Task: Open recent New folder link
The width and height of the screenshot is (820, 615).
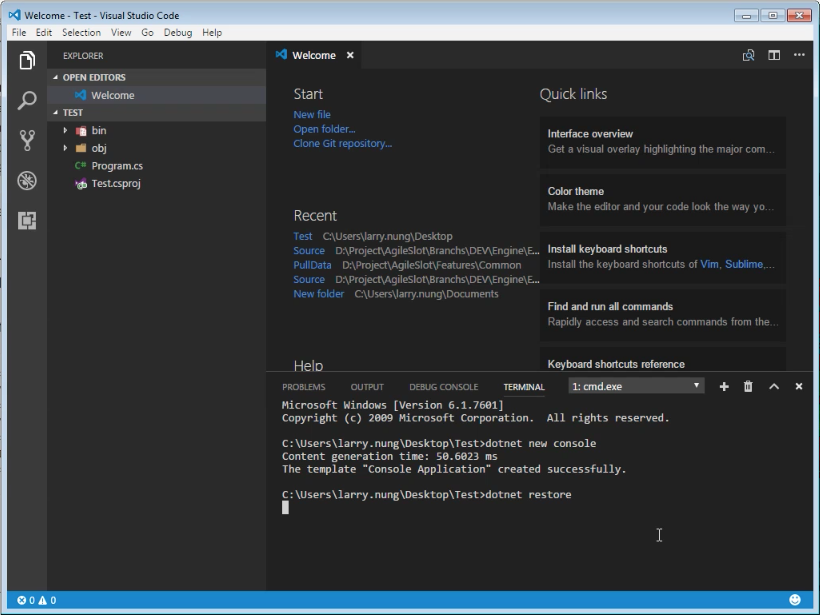Action: (x=318, y=294)
